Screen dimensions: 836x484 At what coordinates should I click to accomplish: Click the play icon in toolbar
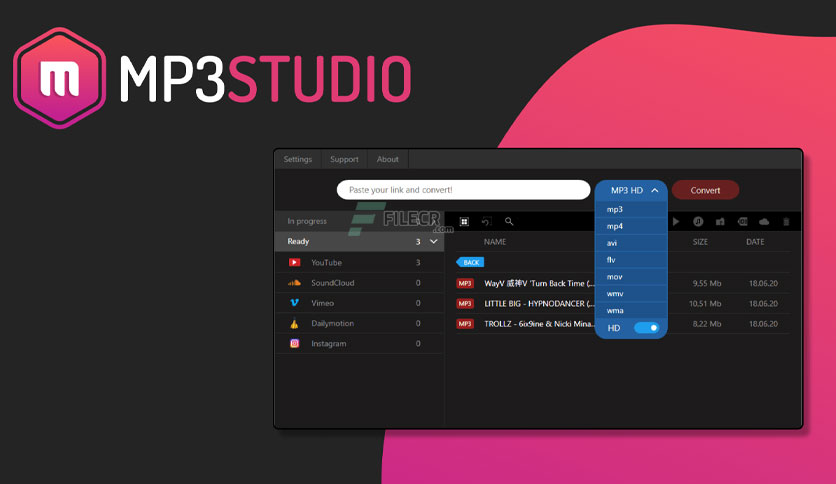pos(677,221)
